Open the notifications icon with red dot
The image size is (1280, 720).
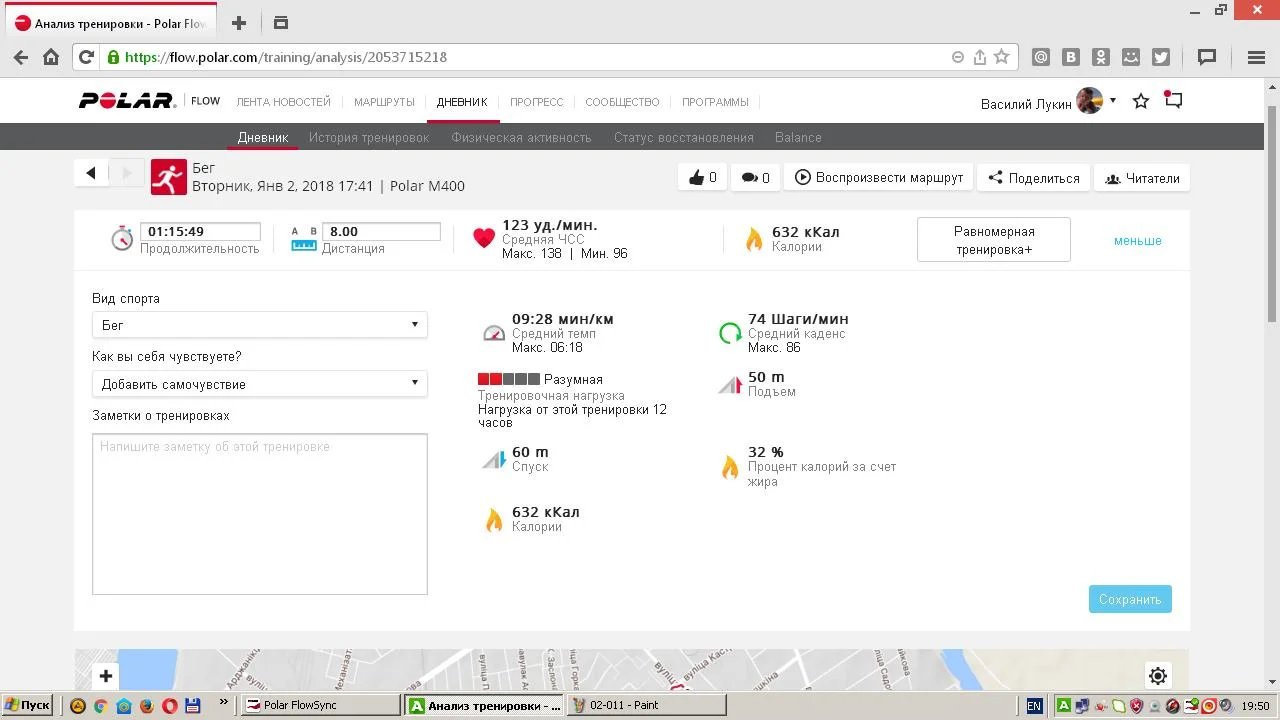tap(1173, 100)
